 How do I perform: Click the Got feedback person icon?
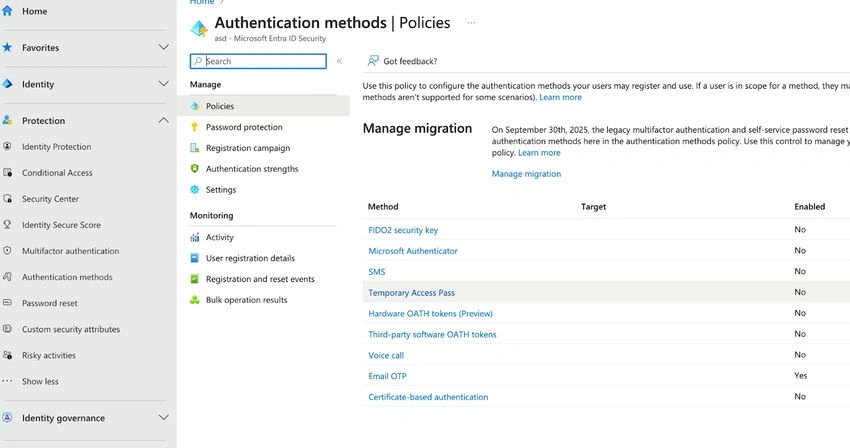[x=373, y=61]
